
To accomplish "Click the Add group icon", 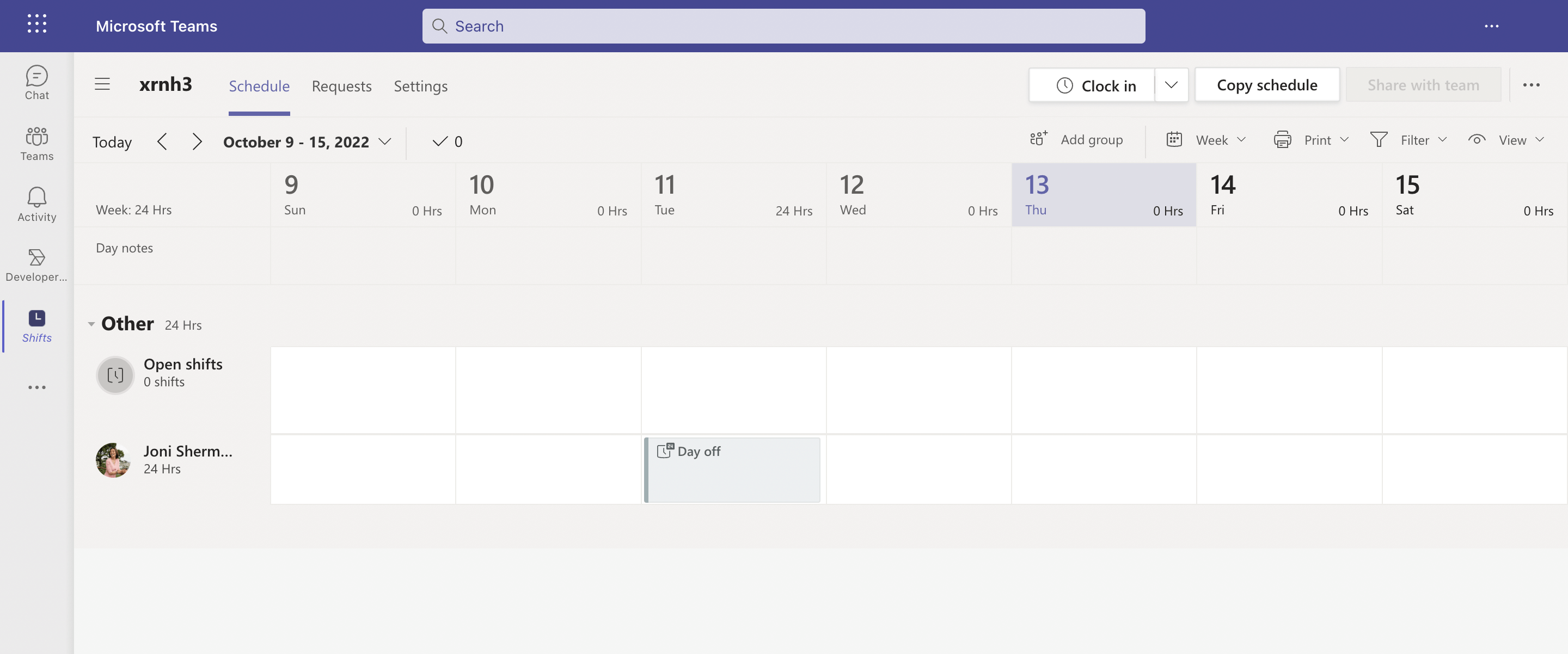I will click(x=1038, y=139).
